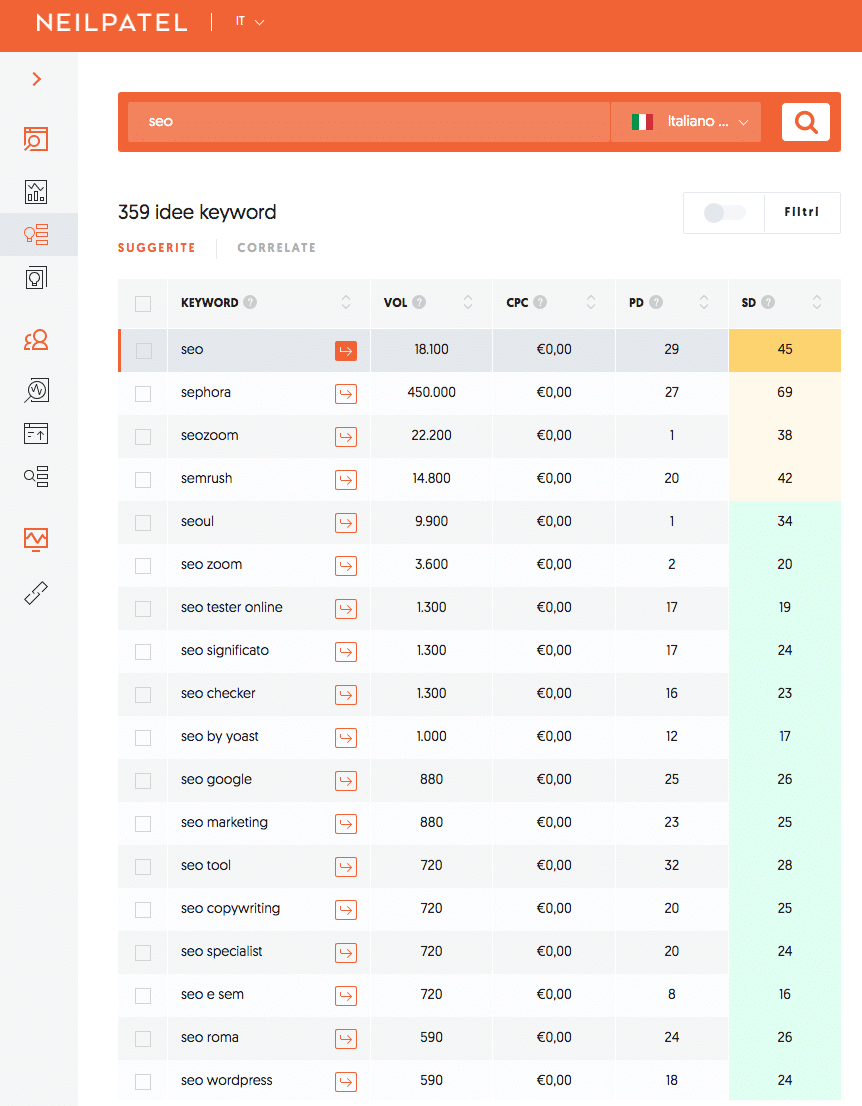The width and height of the screenshot is (862, 1106).
Task: Click the search magnifier button
Action: [806, 122]
